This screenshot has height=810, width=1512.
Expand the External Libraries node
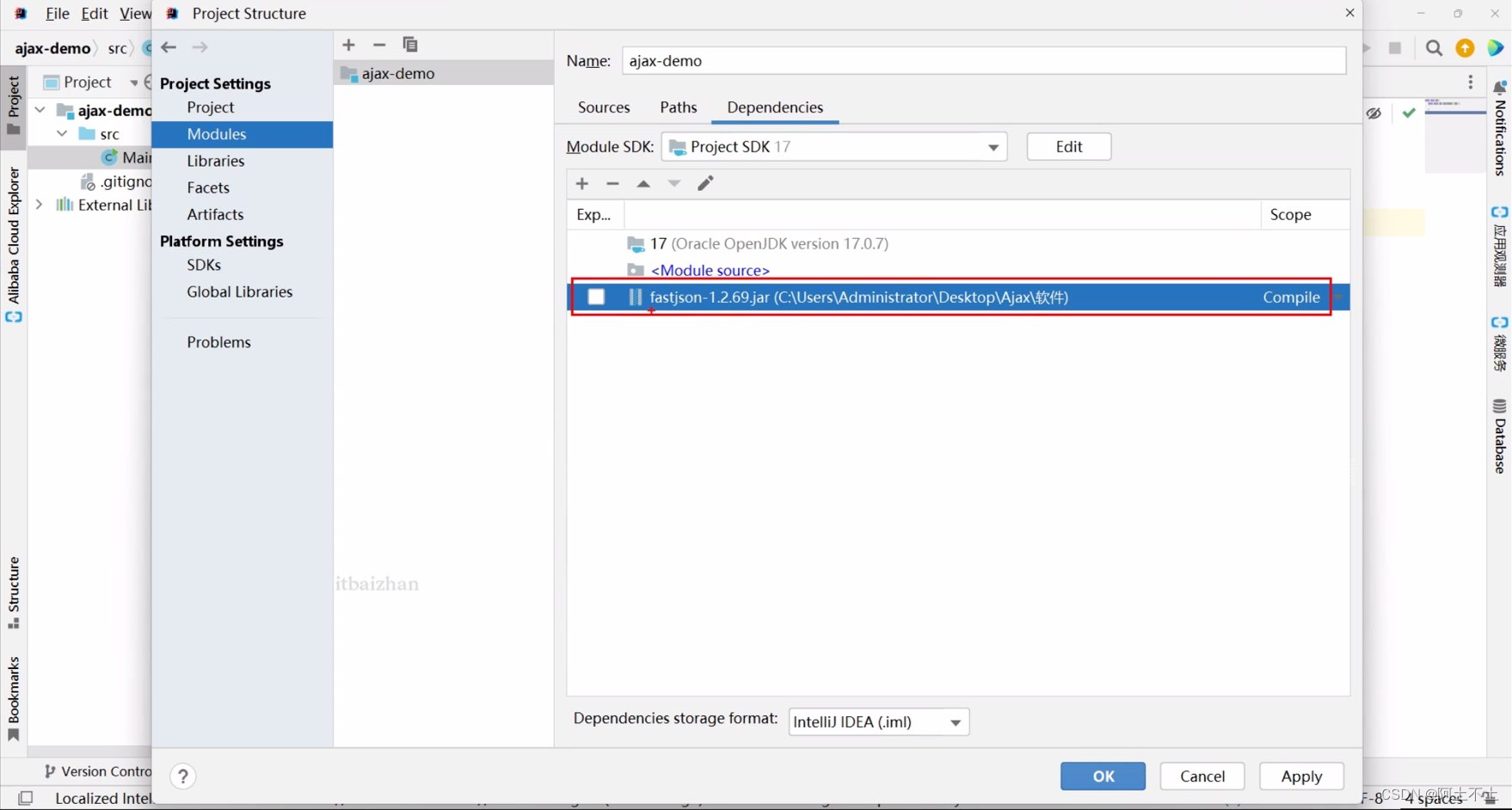(x=39, y=205)
